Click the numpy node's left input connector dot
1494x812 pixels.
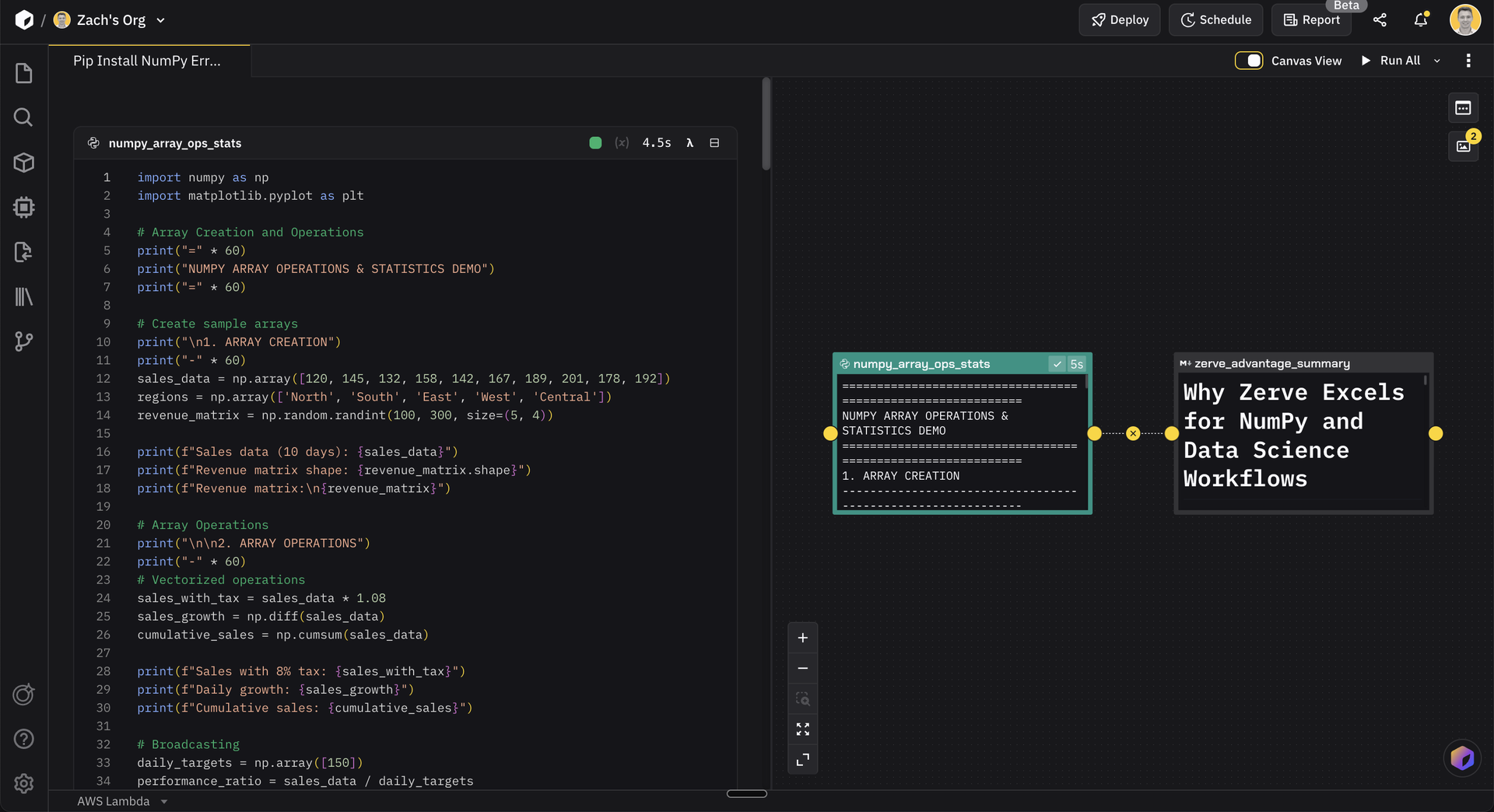click(830, 433)
